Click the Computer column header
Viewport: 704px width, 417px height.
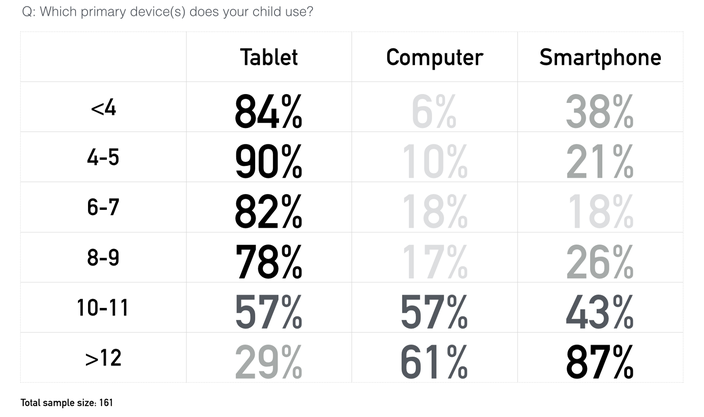click(x=435, y=58)
